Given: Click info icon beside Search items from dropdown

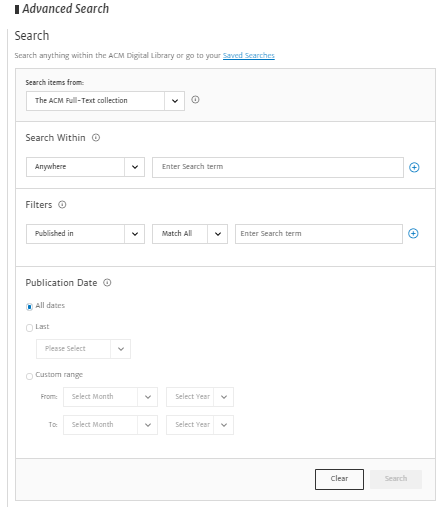Looking at the screenshot, I should [195, 100].
